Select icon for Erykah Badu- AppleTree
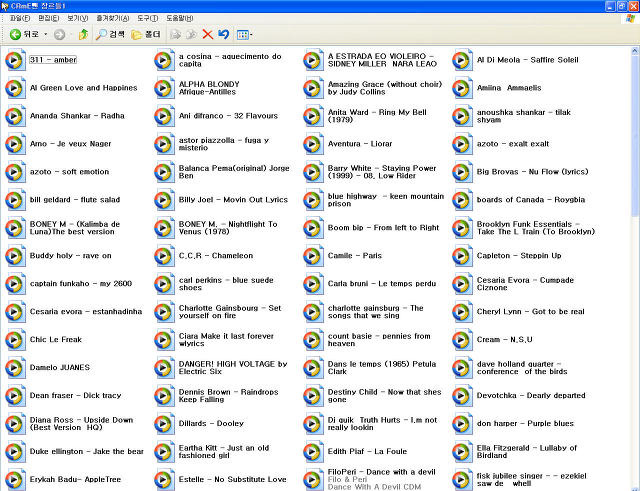 15,480
